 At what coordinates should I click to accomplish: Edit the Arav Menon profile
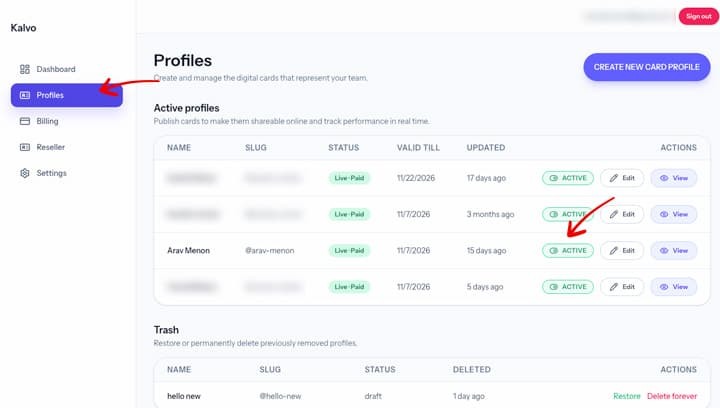tap(622, 251)
